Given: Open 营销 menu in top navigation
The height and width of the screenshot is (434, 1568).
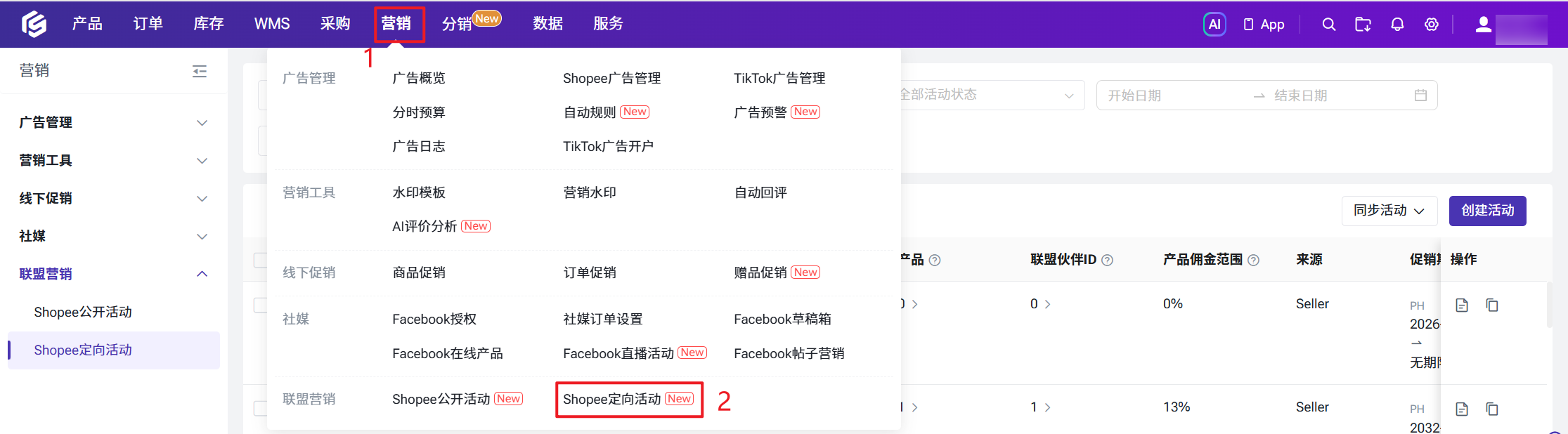Looking at the screenshot, I should click(396, 24).
